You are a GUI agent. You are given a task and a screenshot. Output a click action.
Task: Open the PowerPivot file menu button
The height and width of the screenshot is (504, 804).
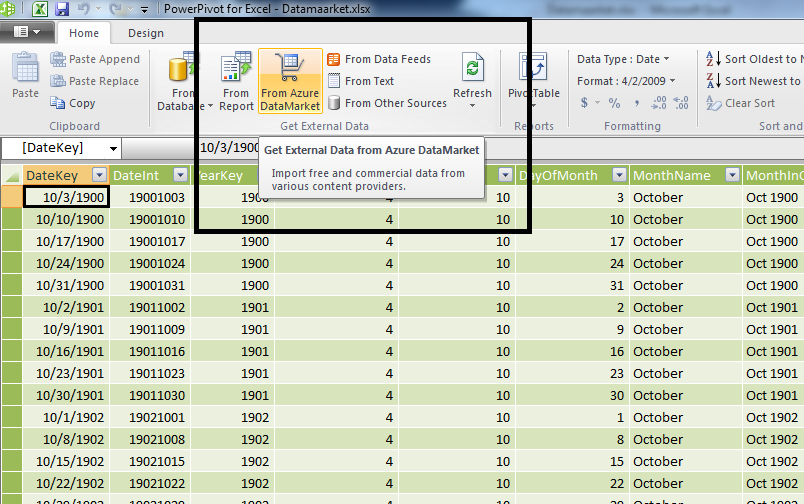tap(27, 32)
